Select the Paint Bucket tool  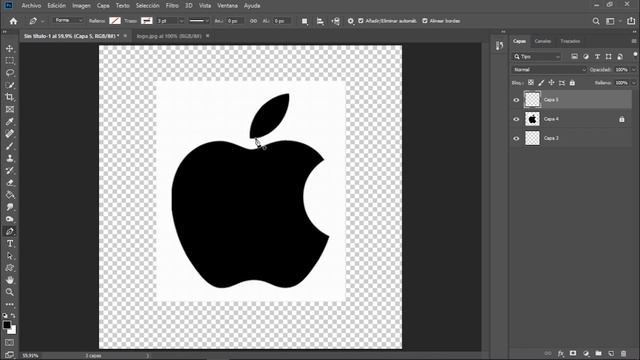10,195
